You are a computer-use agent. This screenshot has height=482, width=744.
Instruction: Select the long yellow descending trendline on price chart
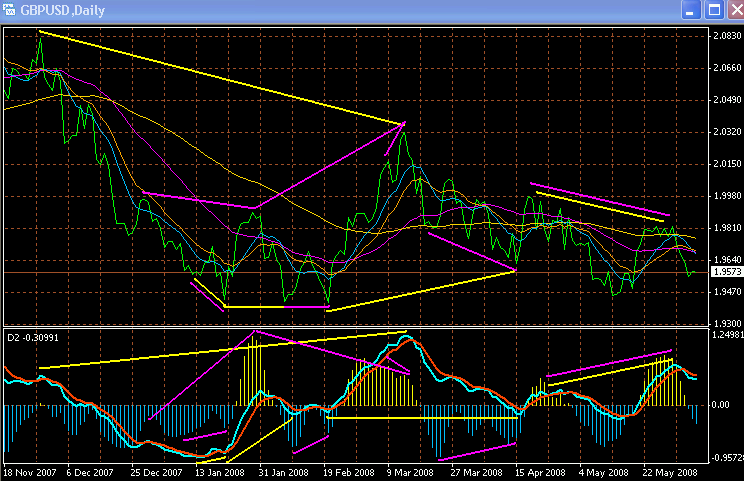[x=221, y=78]
